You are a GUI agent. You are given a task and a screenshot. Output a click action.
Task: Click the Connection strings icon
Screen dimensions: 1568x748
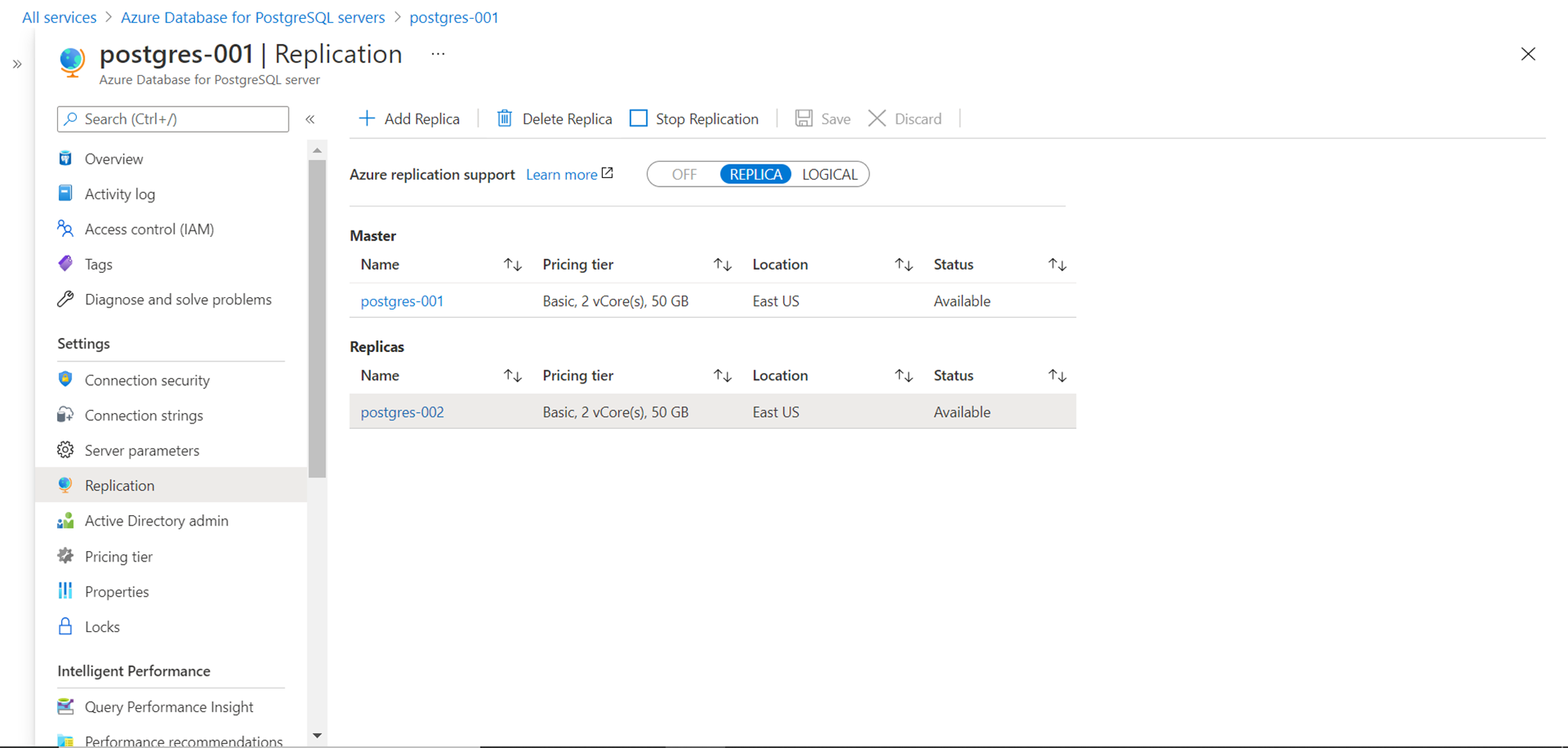pos(66,415)
